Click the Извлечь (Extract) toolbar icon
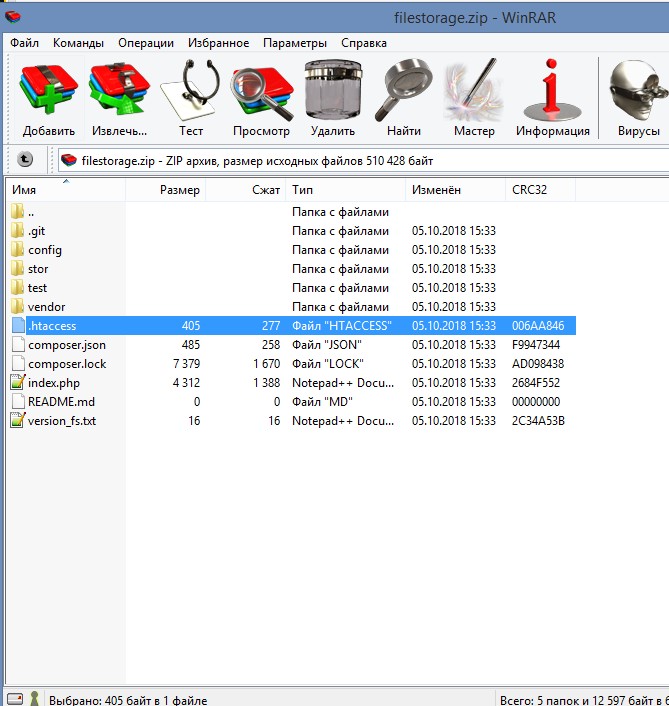 [x=119, y=89]
